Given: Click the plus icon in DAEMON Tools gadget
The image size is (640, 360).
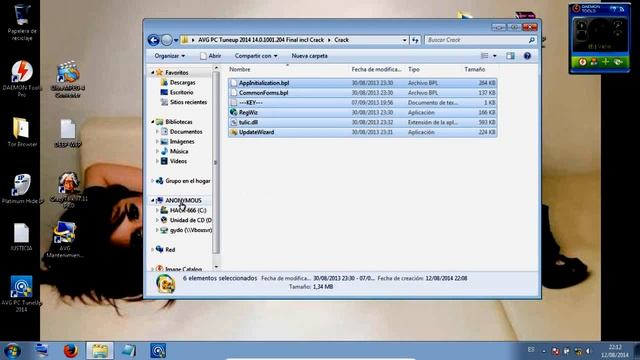Looking at the screenshot, I should [x=606, y=62].
